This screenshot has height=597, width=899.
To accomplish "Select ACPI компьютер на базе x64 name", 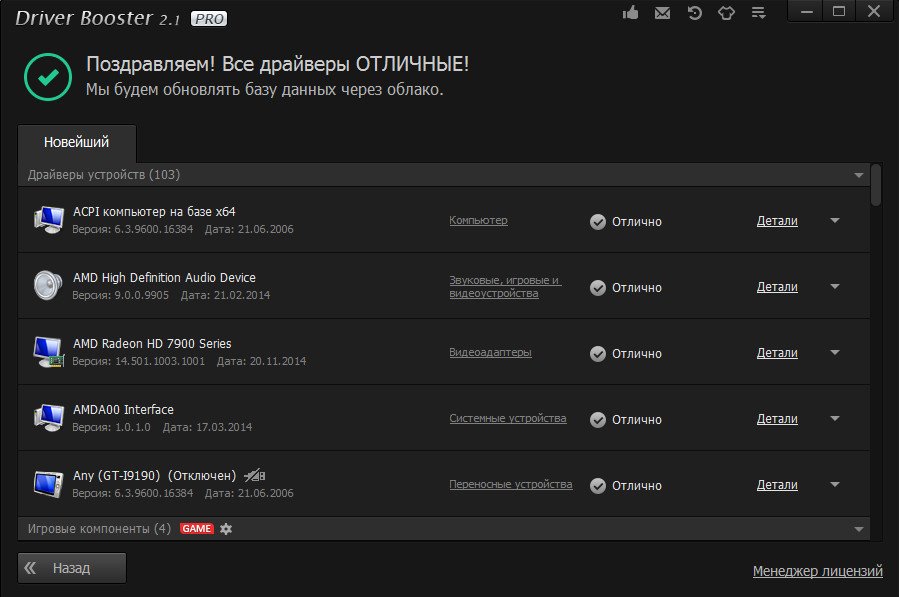I will [154, 212].
